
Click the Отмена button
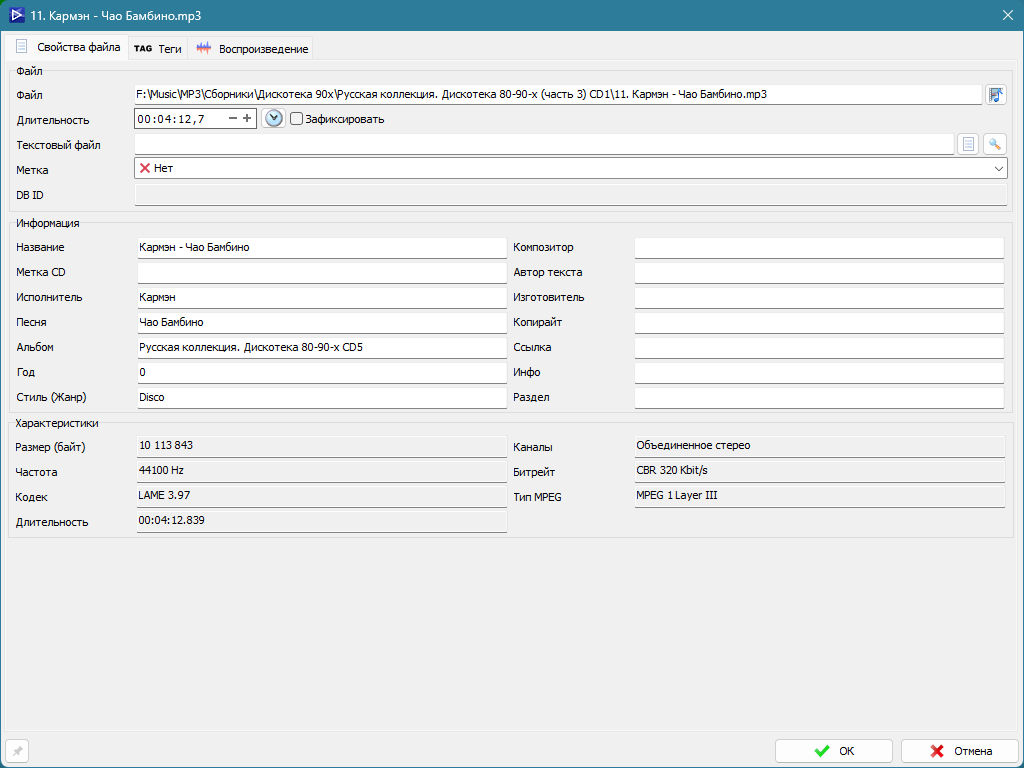pyautogui.click(x=960, y=751)
